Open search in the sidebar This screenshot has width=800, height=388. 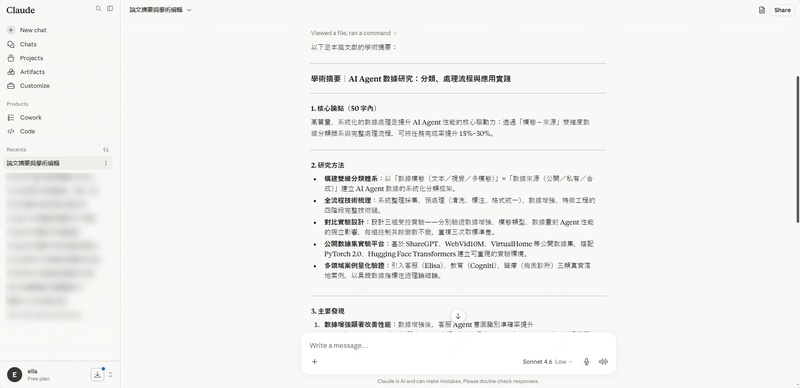point(98,9)
